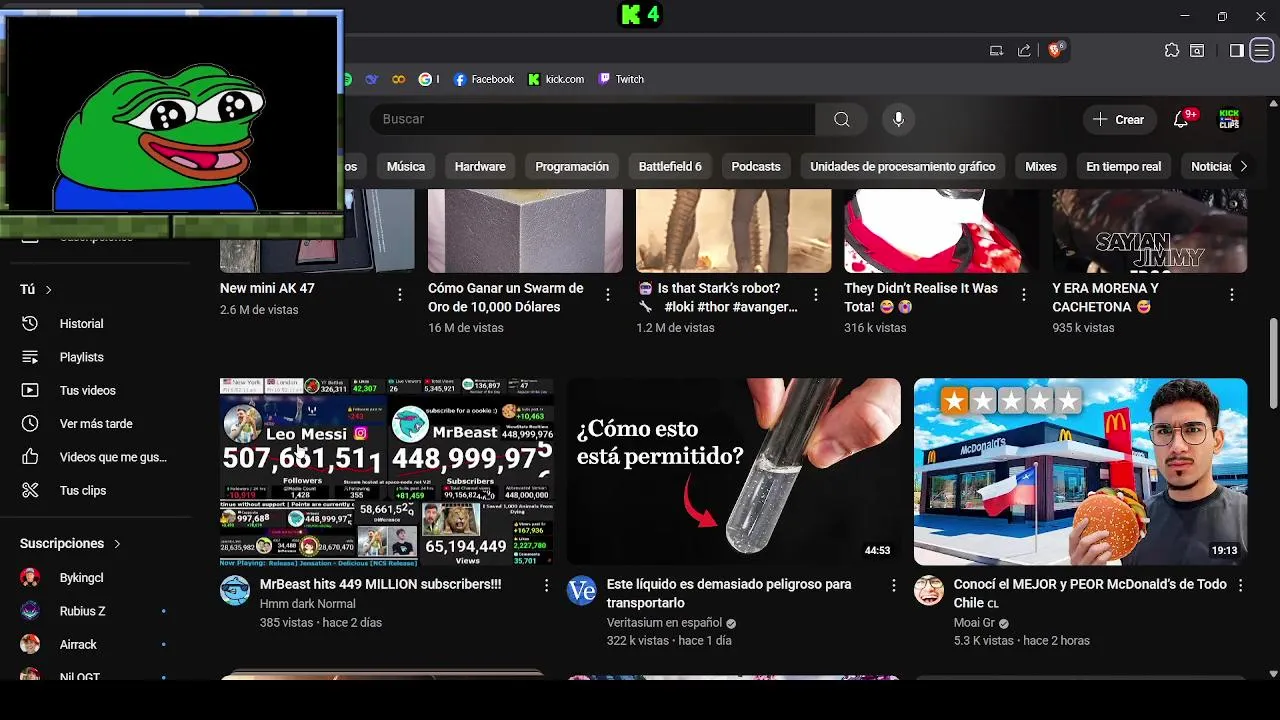Open options for Cómo Ganar un Swarm video
Viewport: 1280px width, 720px height.
[x=607, y=295]
